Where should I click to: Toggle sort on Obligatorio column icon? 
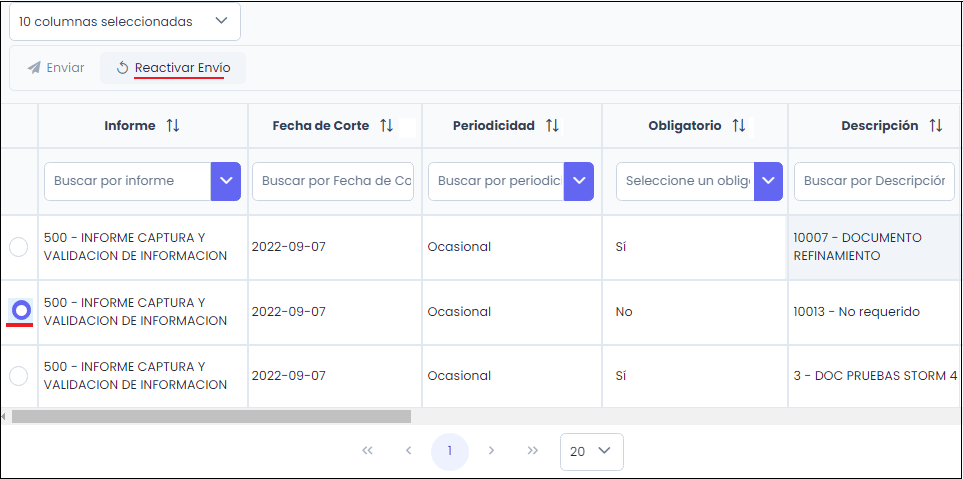tap(739, 126)
